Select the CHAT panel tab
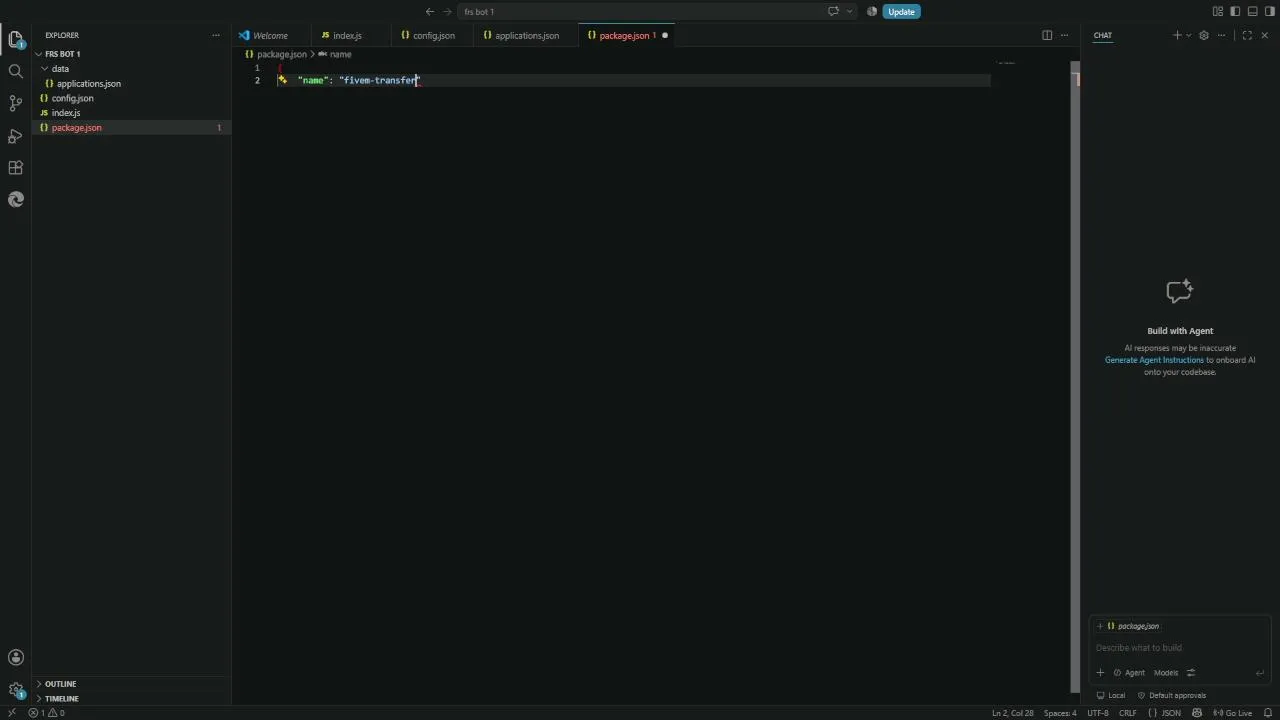 (x=1102, y=35)
